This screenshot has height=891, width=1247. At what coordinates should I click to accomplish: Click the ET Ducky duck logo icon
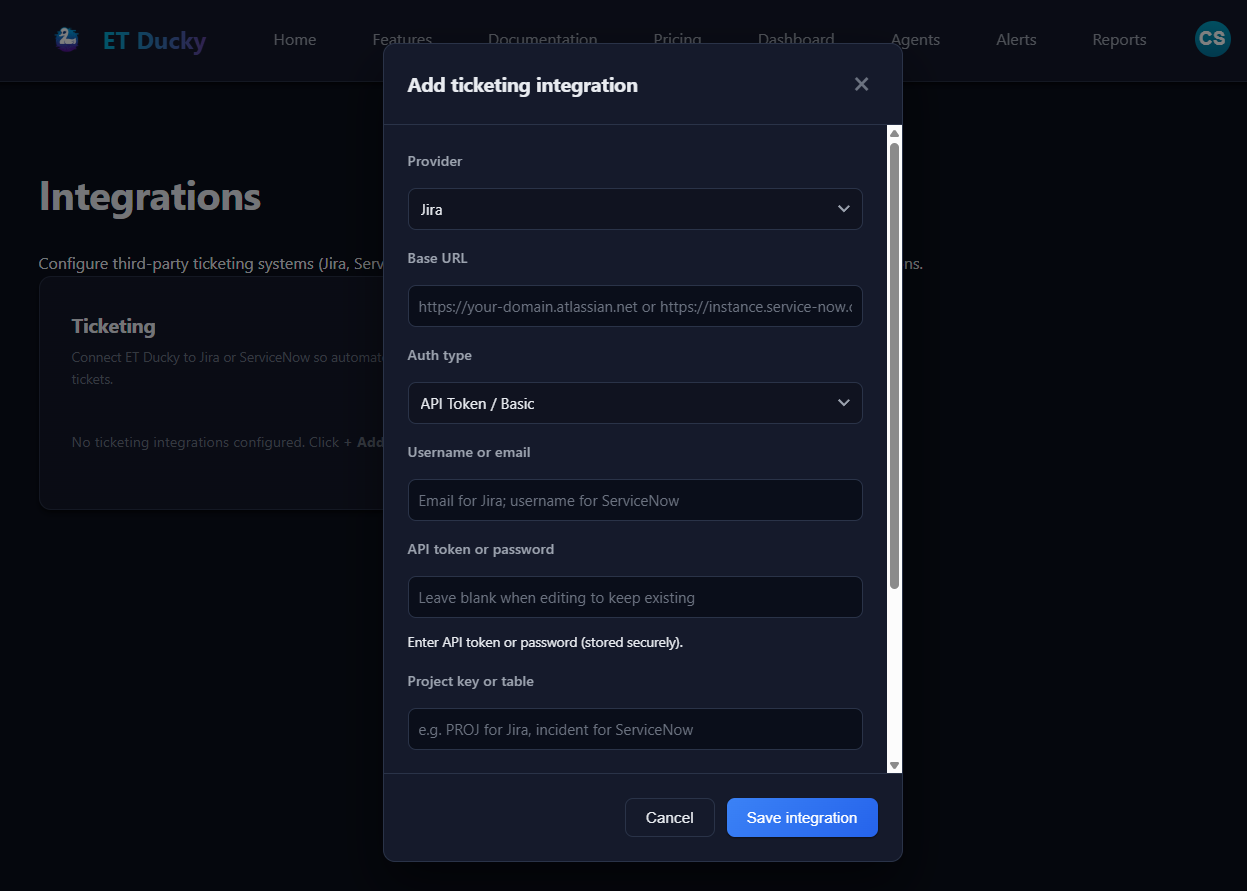(x=66, y=39)
